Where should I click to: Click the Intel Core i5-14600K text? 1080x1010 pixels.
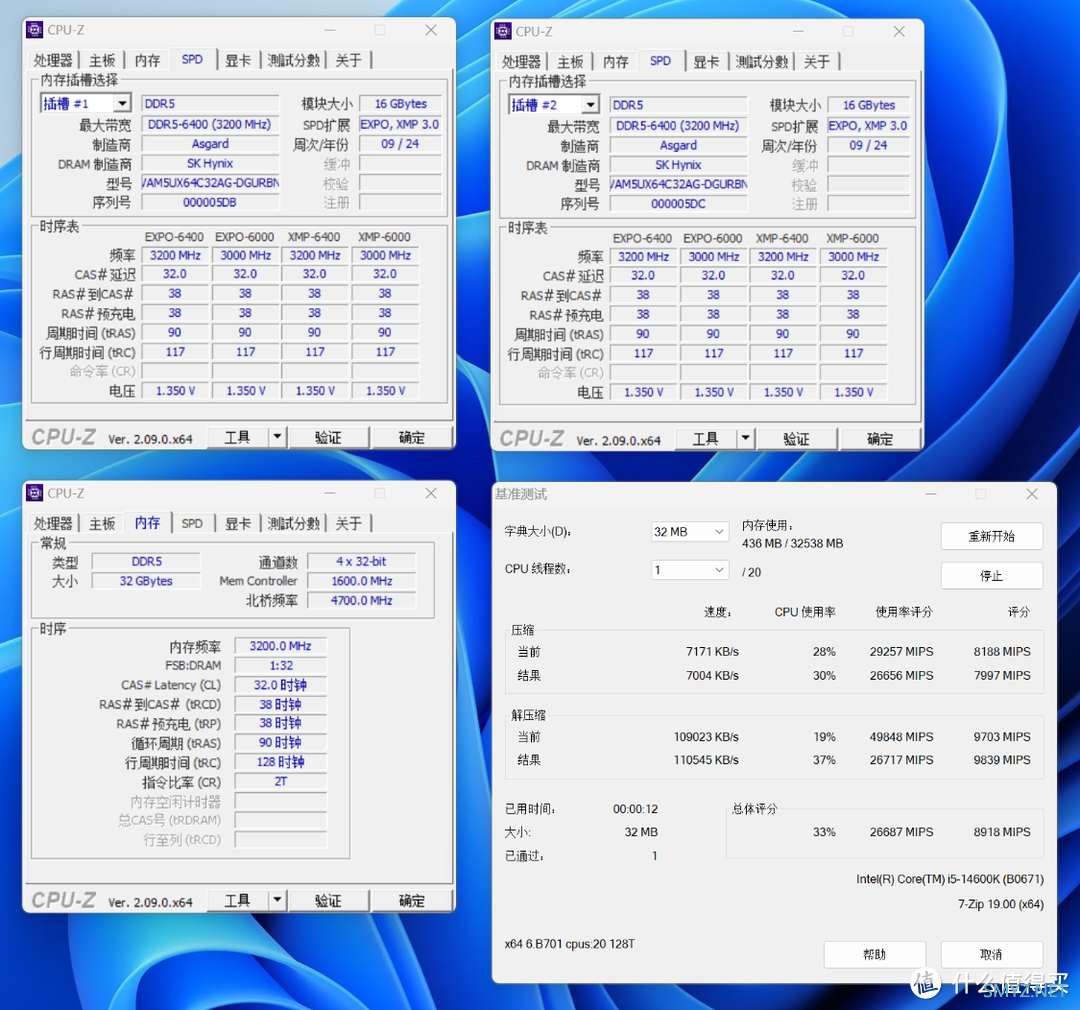tap(950, 879)
